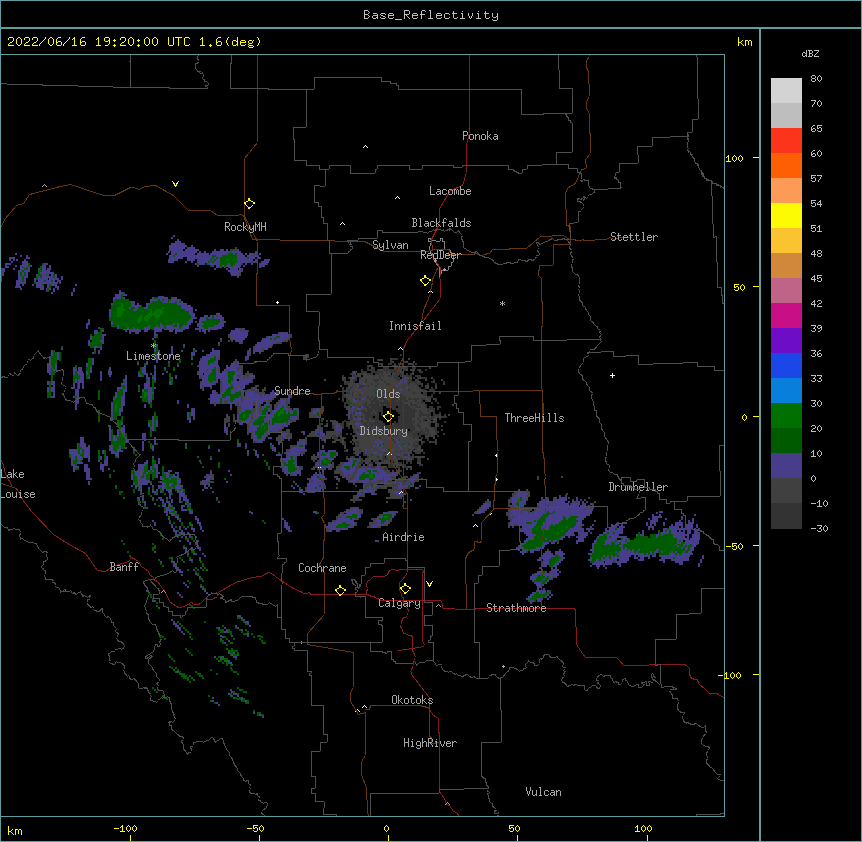Click the yellow V marker east of Calgary
The width and height of the screenshot is (862, 842).
(x=429, y=584)
